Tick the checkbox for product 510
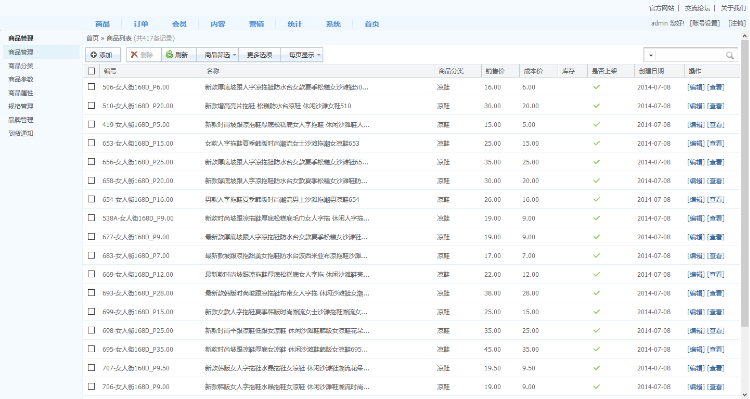750x399 pixels. point(91,105)
